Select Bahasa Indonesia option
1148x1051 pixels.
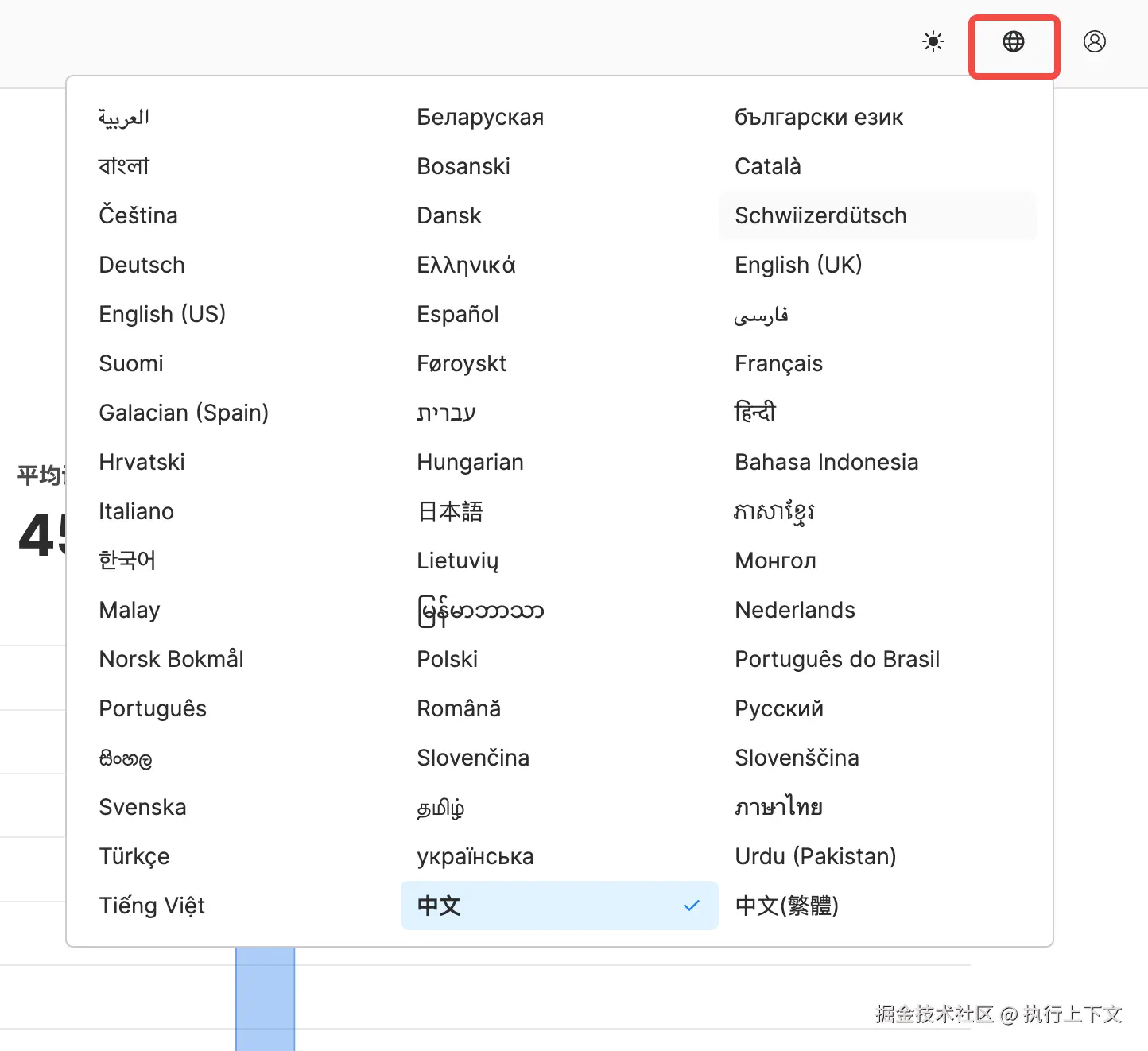tap(826, 462)
